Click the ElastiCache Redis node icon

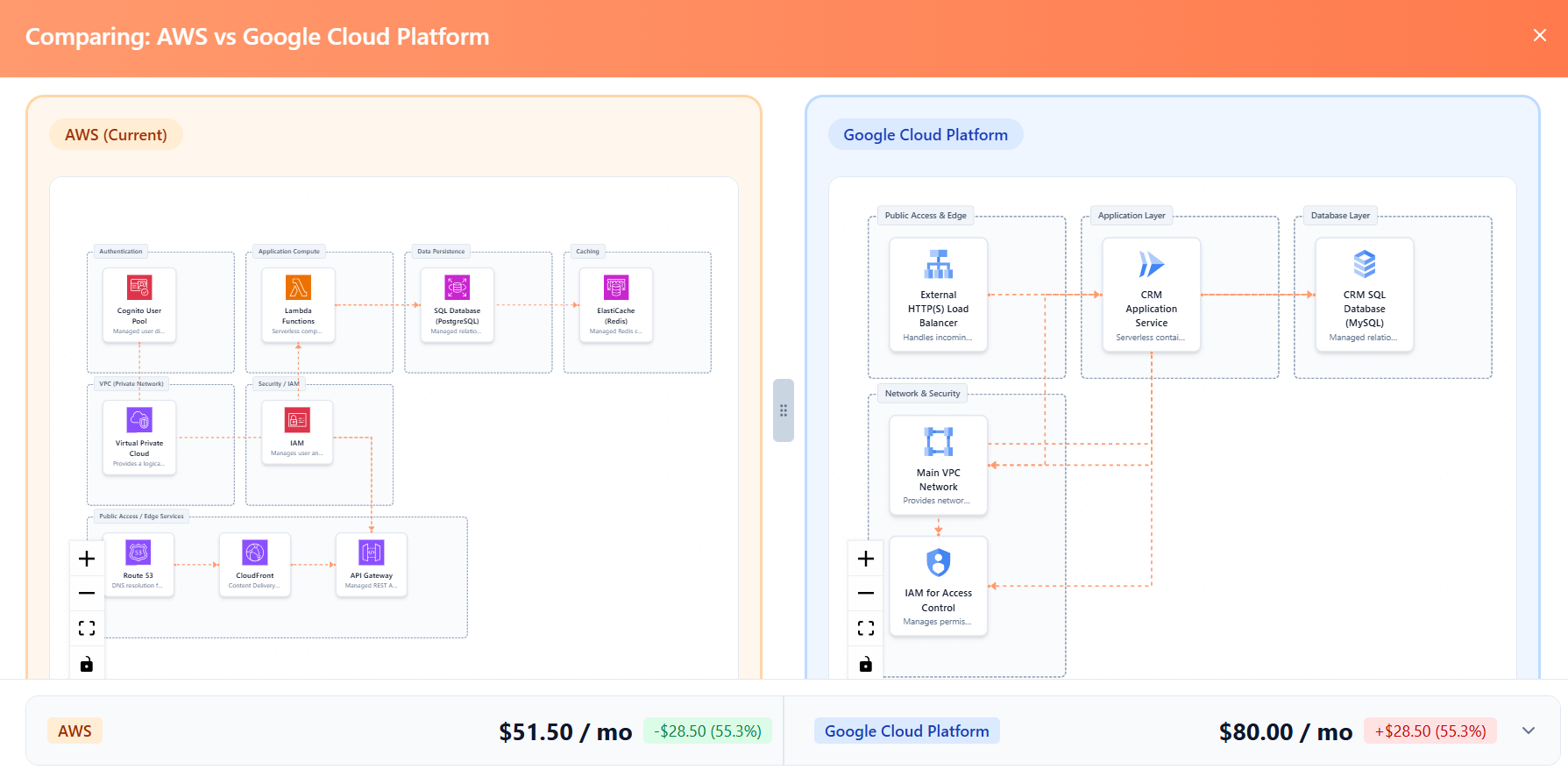click(616, 288)
